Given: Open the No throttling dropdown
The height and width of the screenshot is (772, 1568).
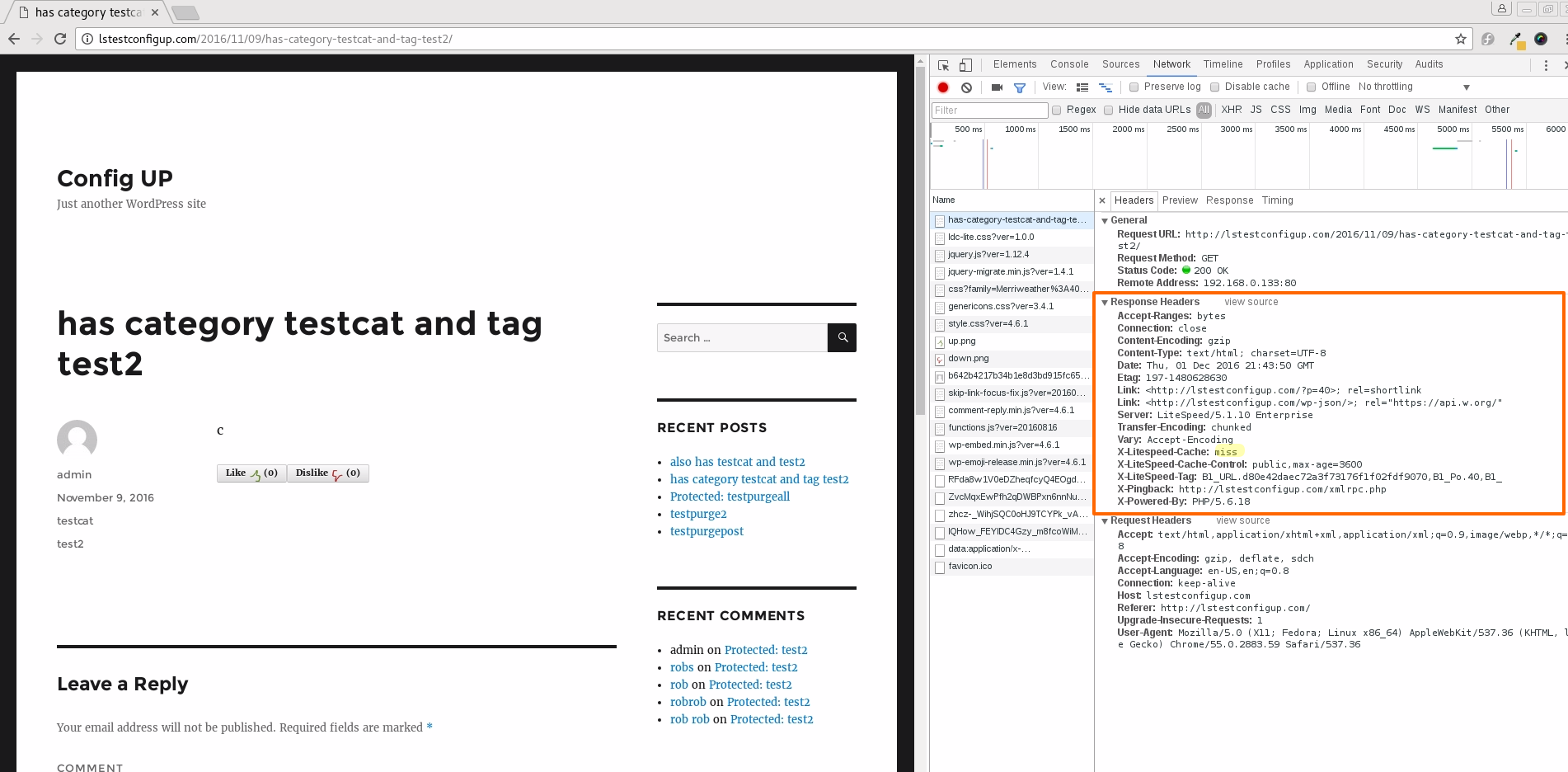Looking at the screenshot, I should click(1414, 87).
